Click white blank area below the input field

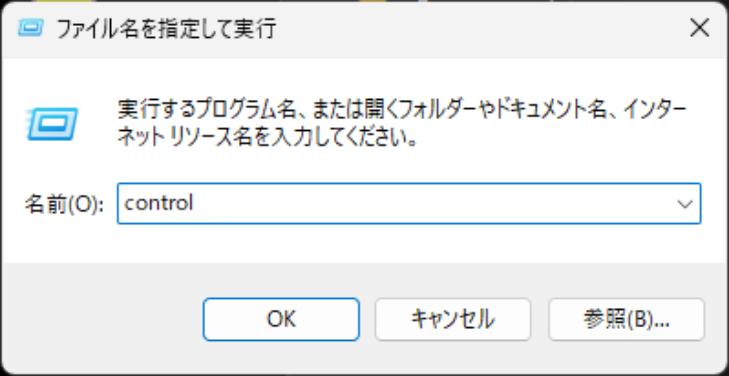pos(364,243)
